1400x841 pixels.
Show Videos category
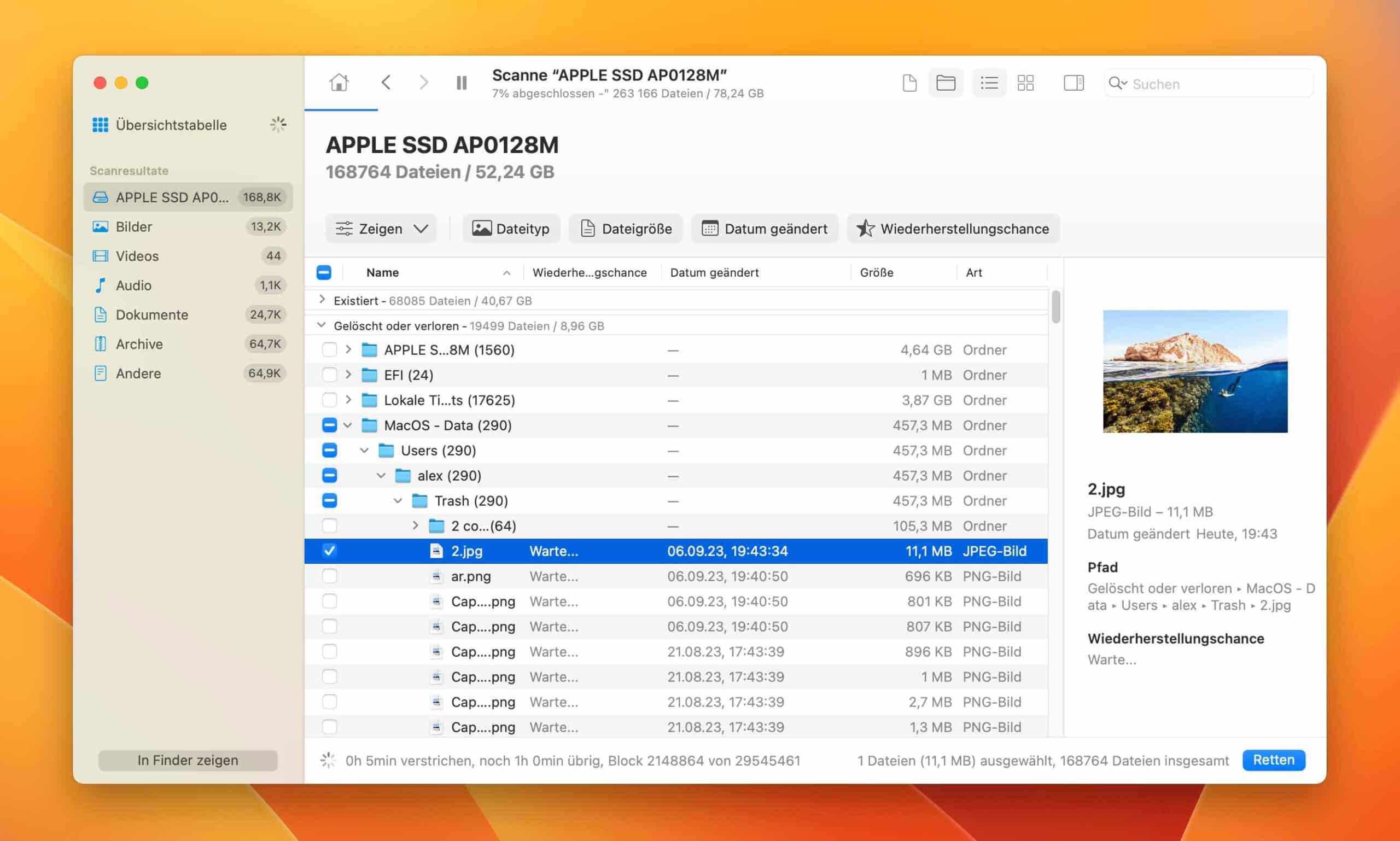(x=188, y=256)
